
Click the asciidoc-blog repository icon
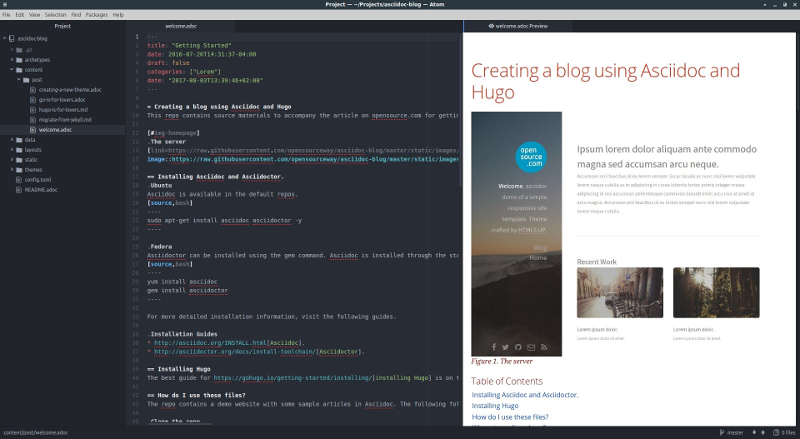click(12, 38)
